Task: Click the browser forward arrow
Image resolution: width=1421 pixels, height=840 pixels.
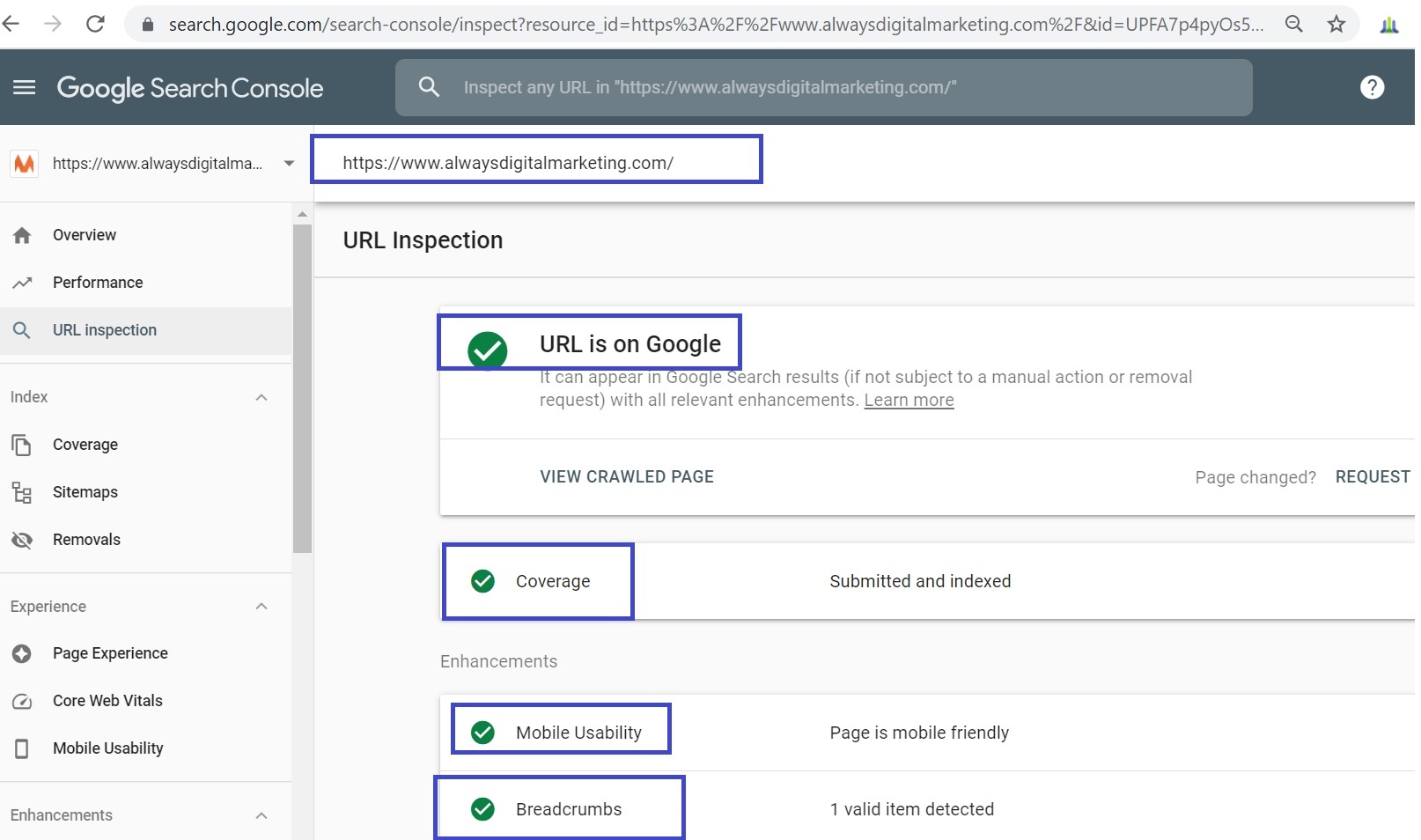Action: tap(53, 24)
